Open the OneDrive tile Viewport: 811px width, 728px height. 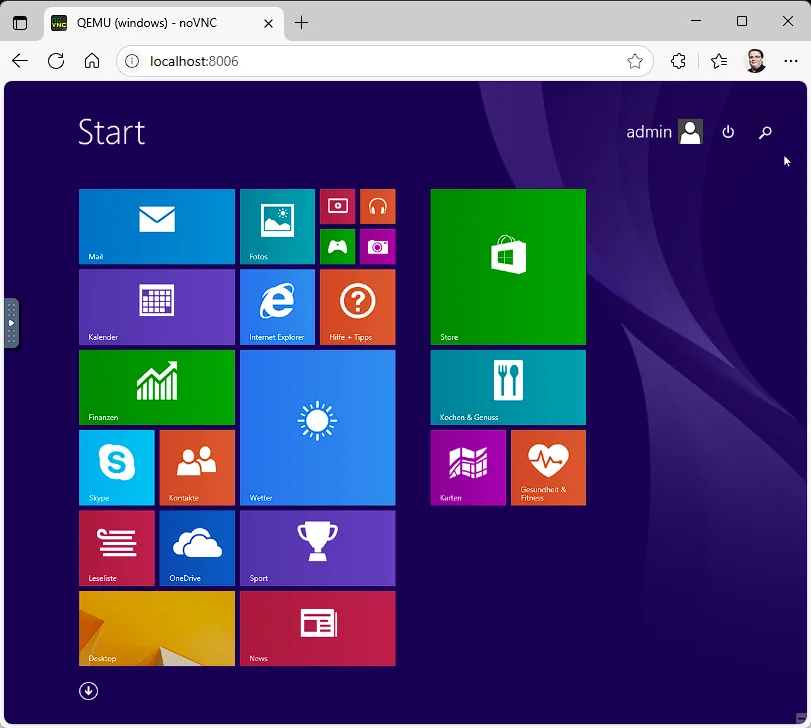tap(197, 548)
